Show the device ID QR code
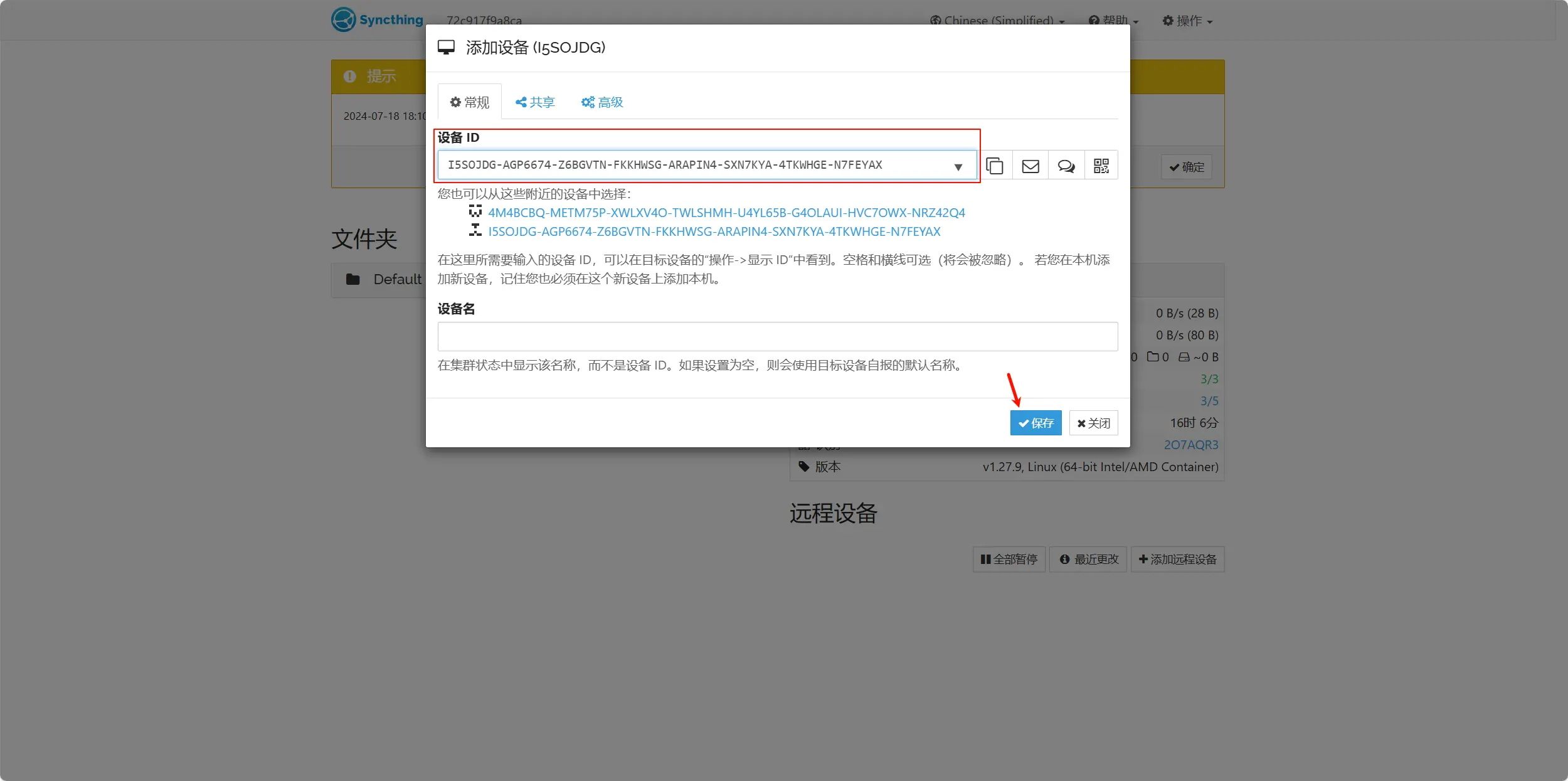 pyautogui.click(x=1102, y=165)
